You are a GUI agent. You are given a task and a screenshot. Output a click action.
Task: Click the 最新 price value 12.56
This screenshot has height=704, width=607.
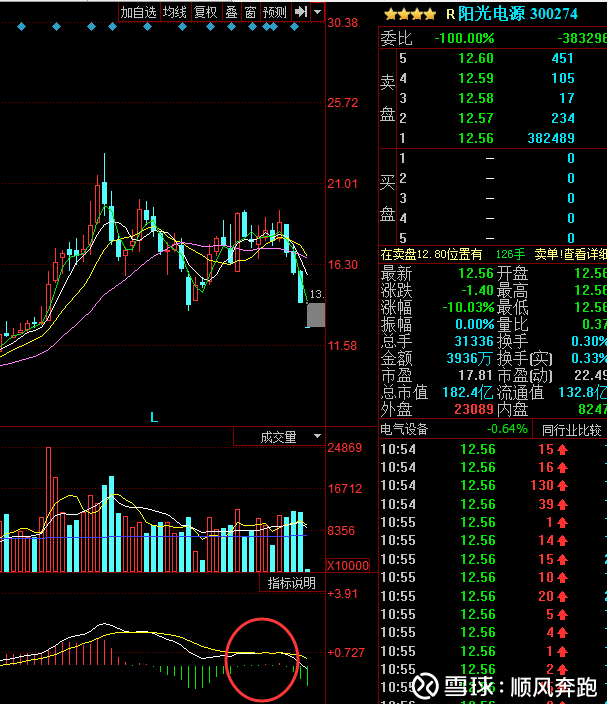point(476,273)
